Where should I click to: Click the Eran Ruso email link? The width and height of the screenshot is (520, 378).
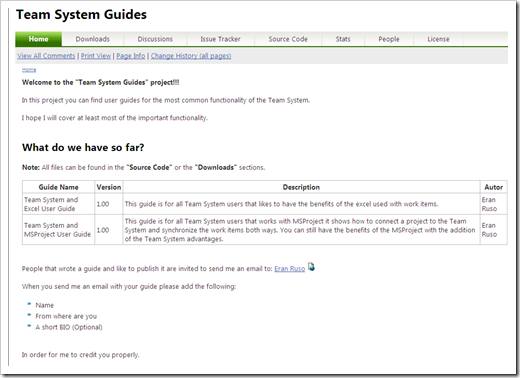290,269
